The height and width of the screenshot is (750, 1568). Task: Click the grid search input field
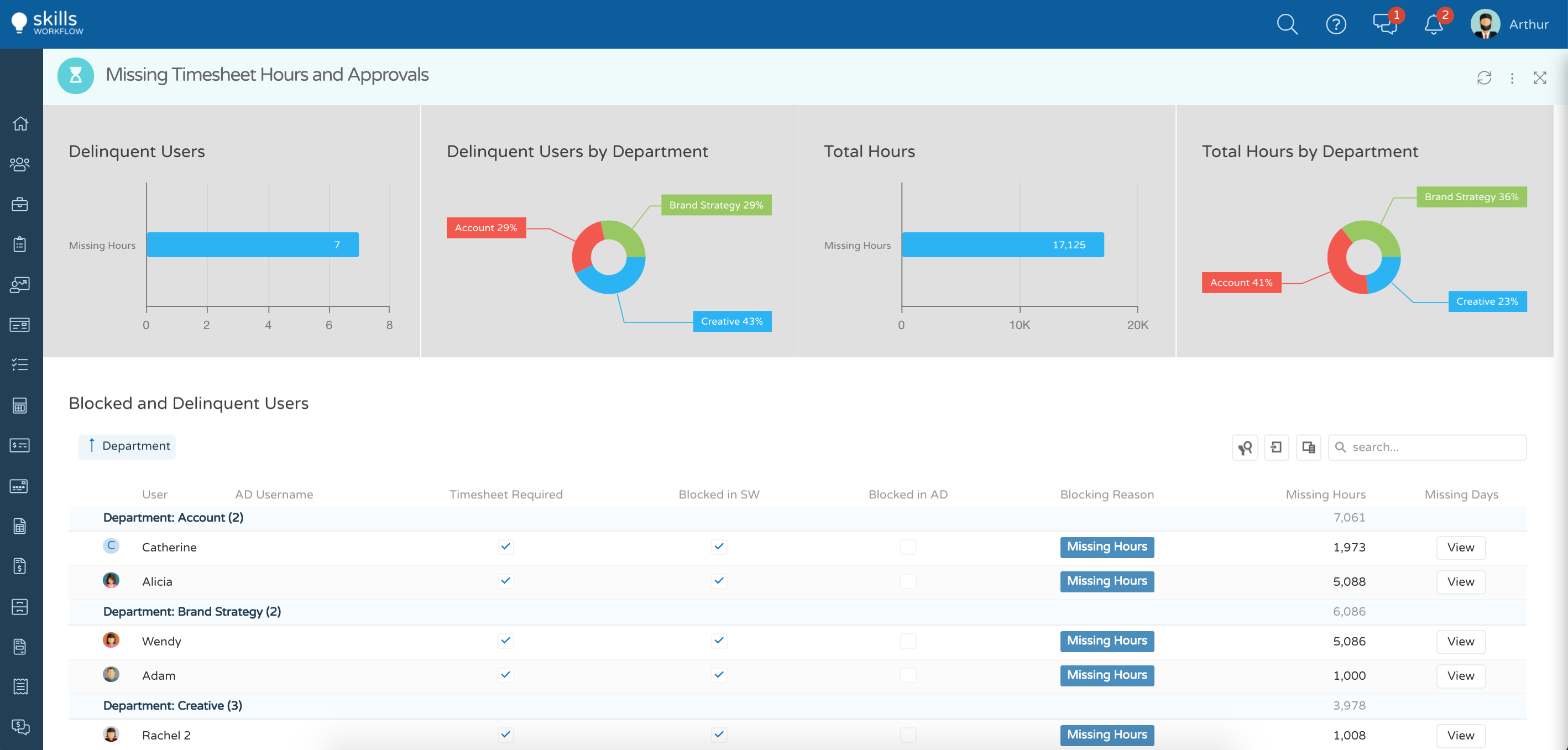pyautogui.click(x=1427, y=447)
